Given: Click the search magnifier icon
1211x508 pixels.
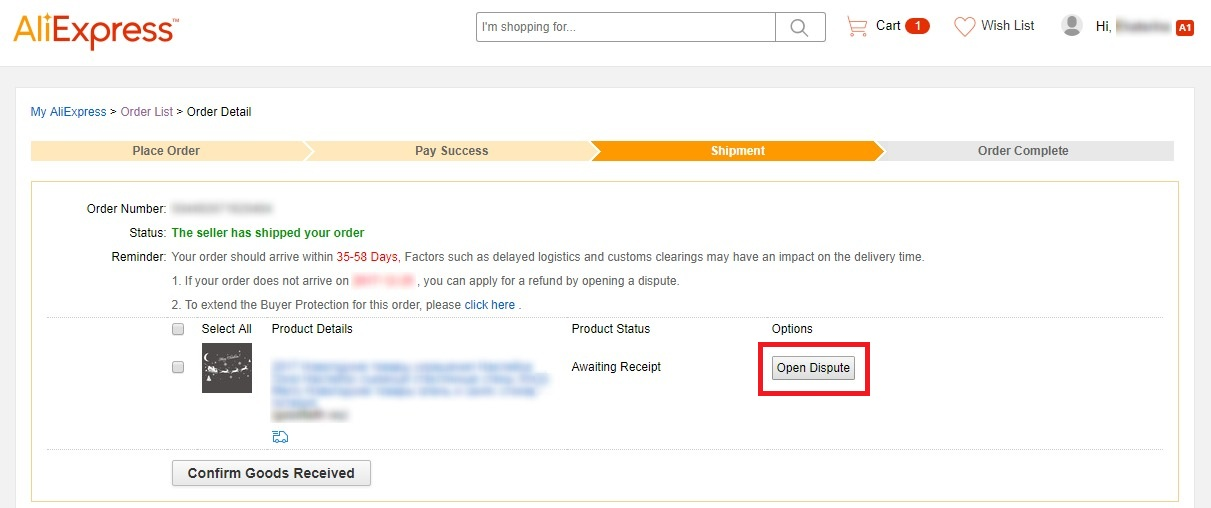Looking at the screenshot, I should (800, 27).
